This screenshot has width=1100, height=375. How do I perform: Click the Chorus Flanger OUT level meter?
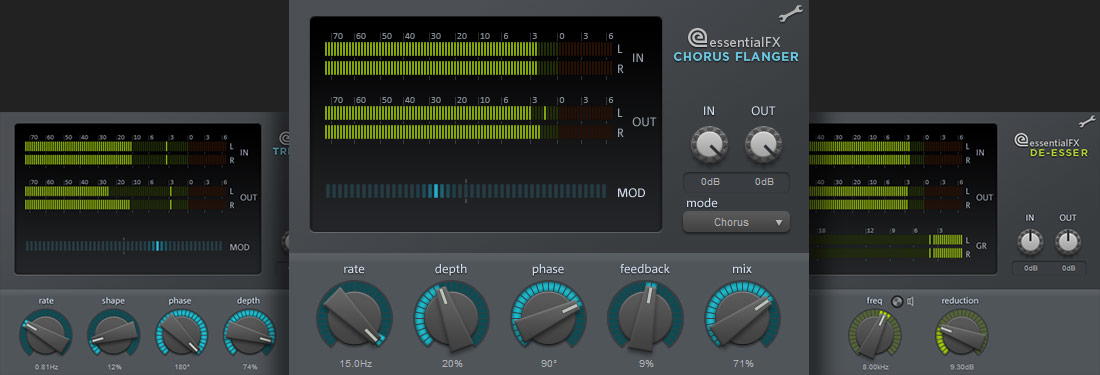(469, 122)
